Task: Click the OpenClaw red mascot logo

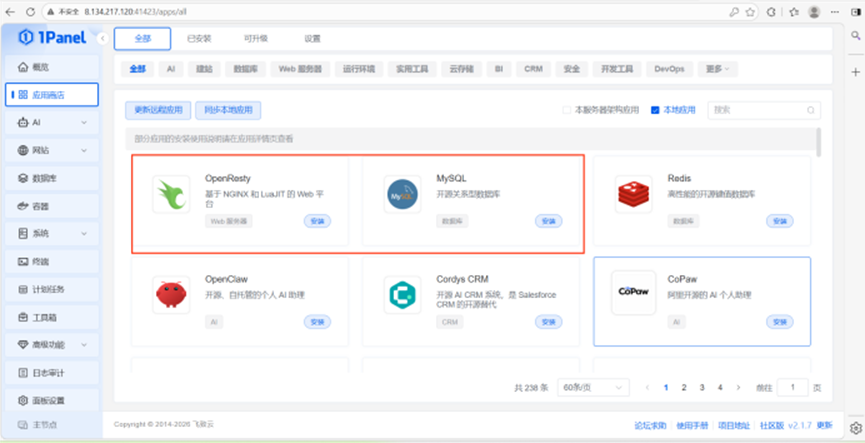Action: 171,295
